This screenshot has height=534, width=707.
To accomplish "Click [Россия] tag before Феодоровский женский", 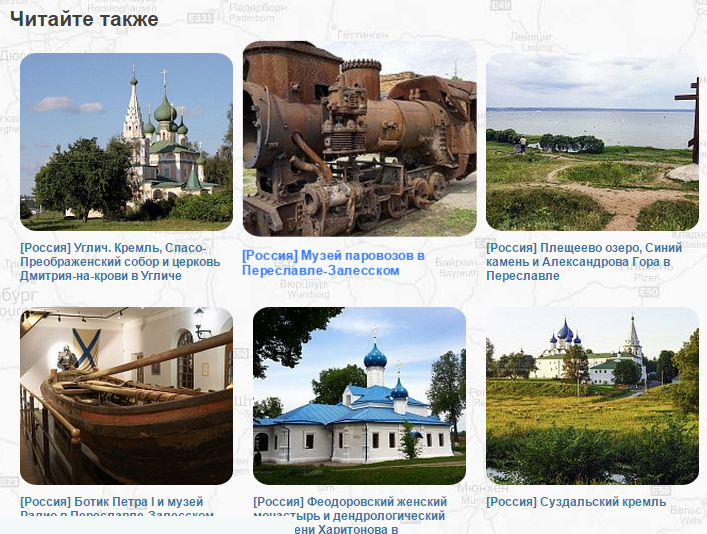I will pos(279,502).
